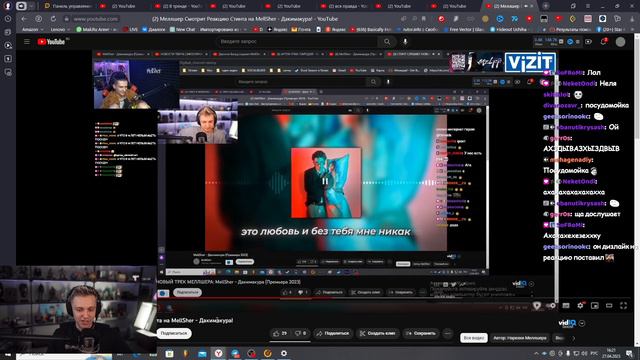Click the blue round extension icon

[x=500, y=19]
